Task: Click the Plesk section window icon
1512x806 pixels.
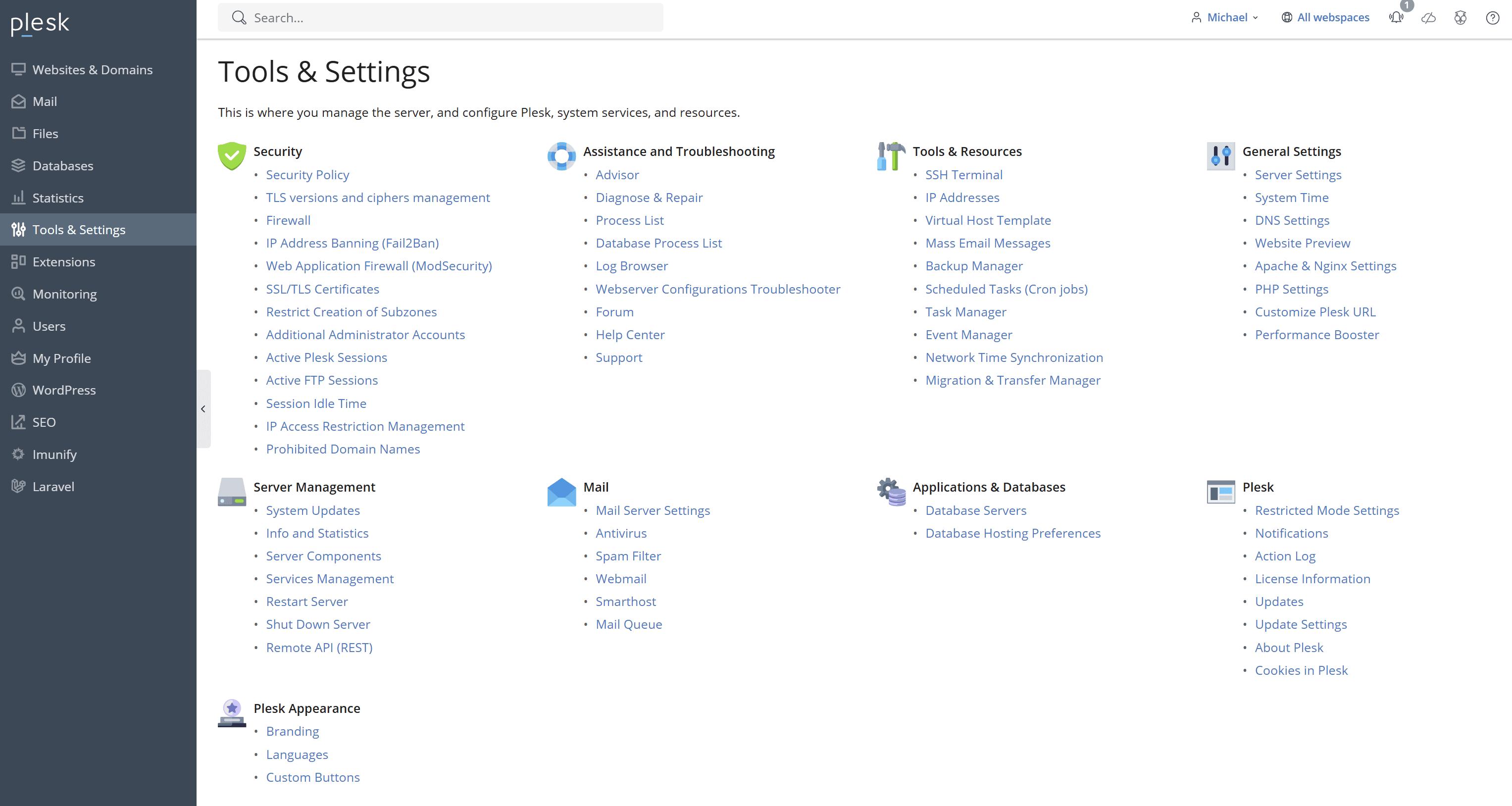Action: [1221, 492]
